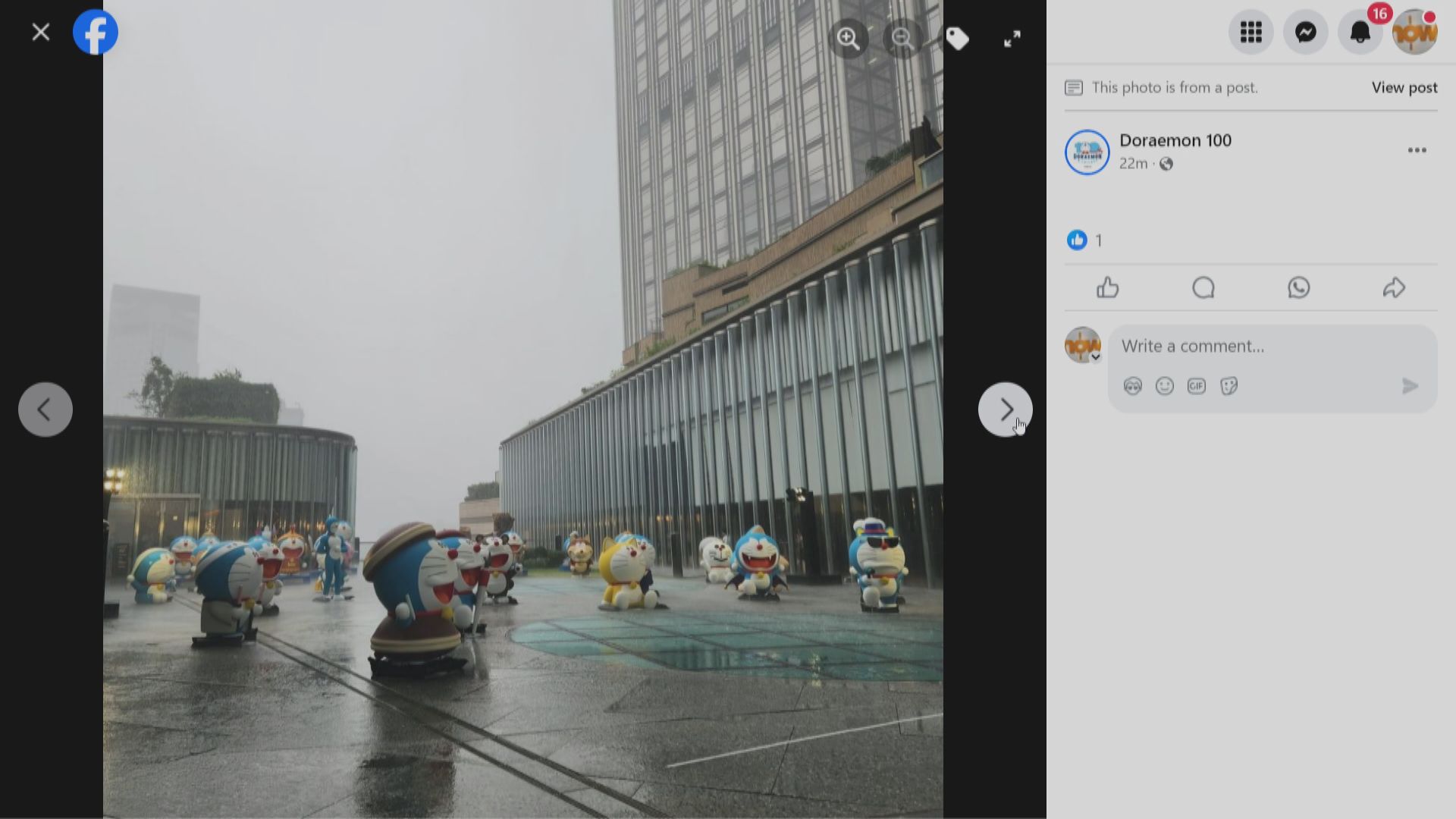The height and width of the screenshot is (819, 1456).
Task: Open the Doraemon 100 page name
Action: coord(1175,140)
